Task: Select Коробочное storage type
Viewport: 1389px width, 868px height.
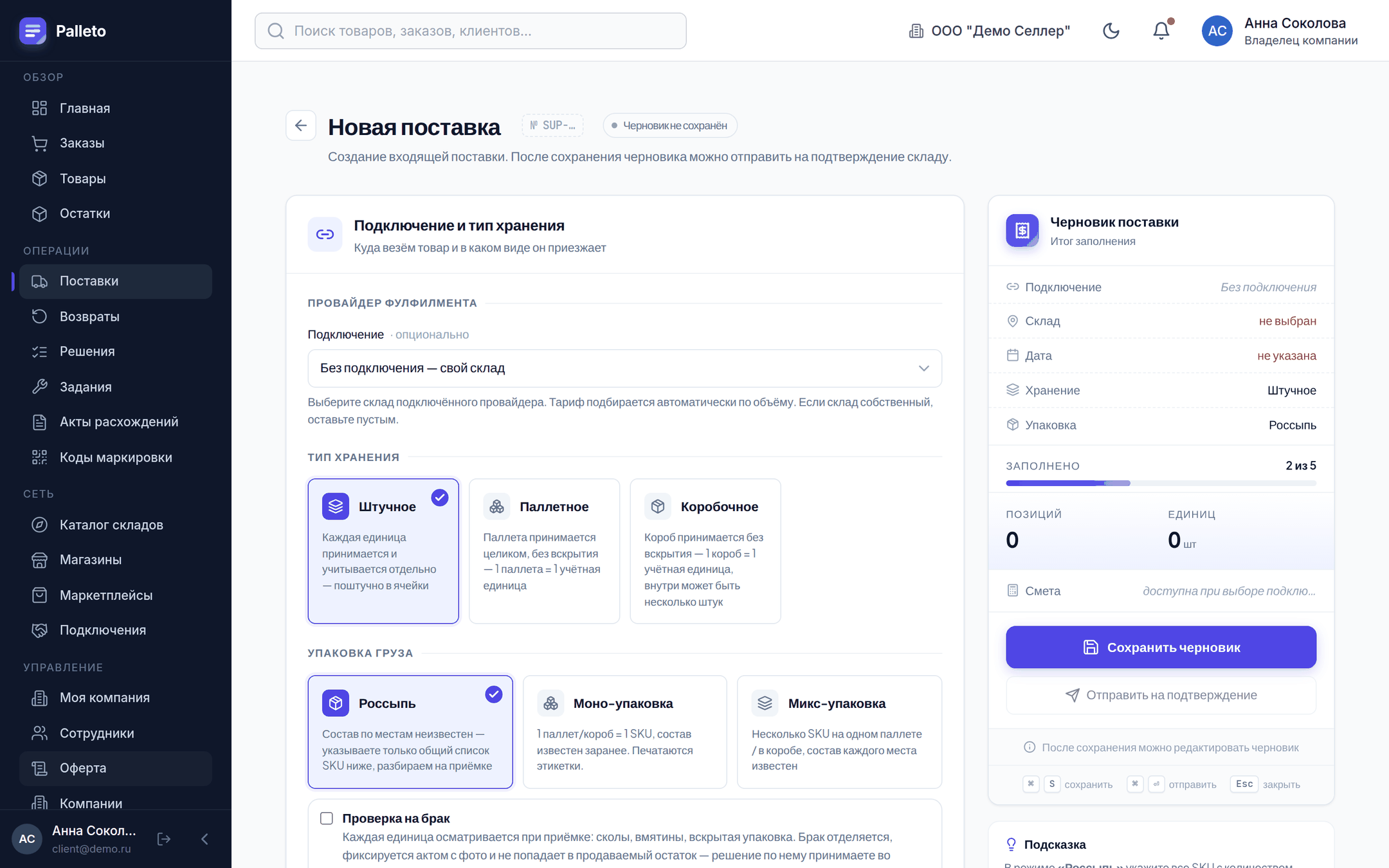Action: (x=705, y=551)
